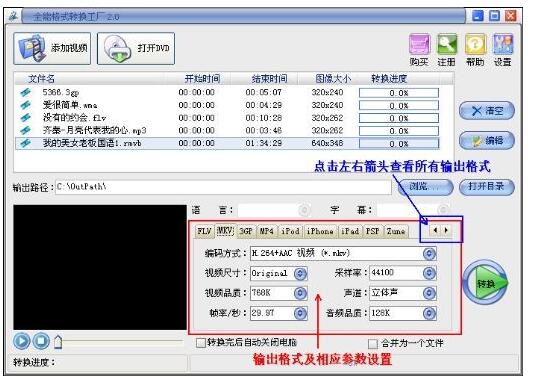
Task: Click the file icon beside 没有的约会.flv
Action: (x=25, y=118)
